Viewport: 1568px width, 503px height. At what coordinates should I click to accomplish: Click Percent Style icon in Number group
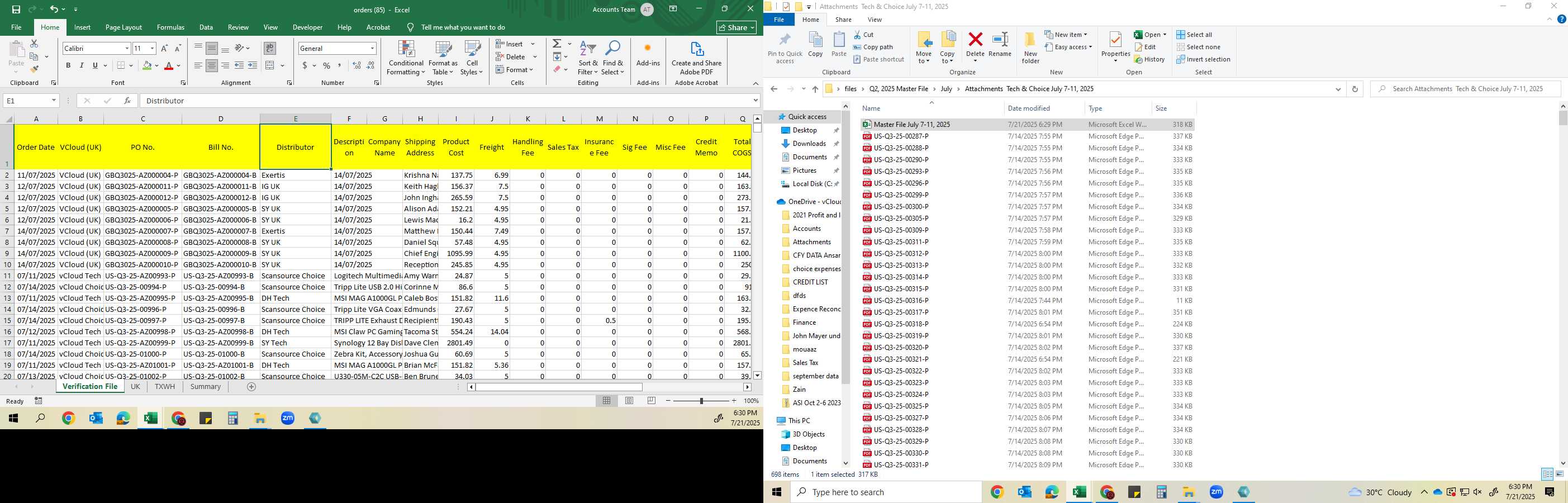[327, 66]
